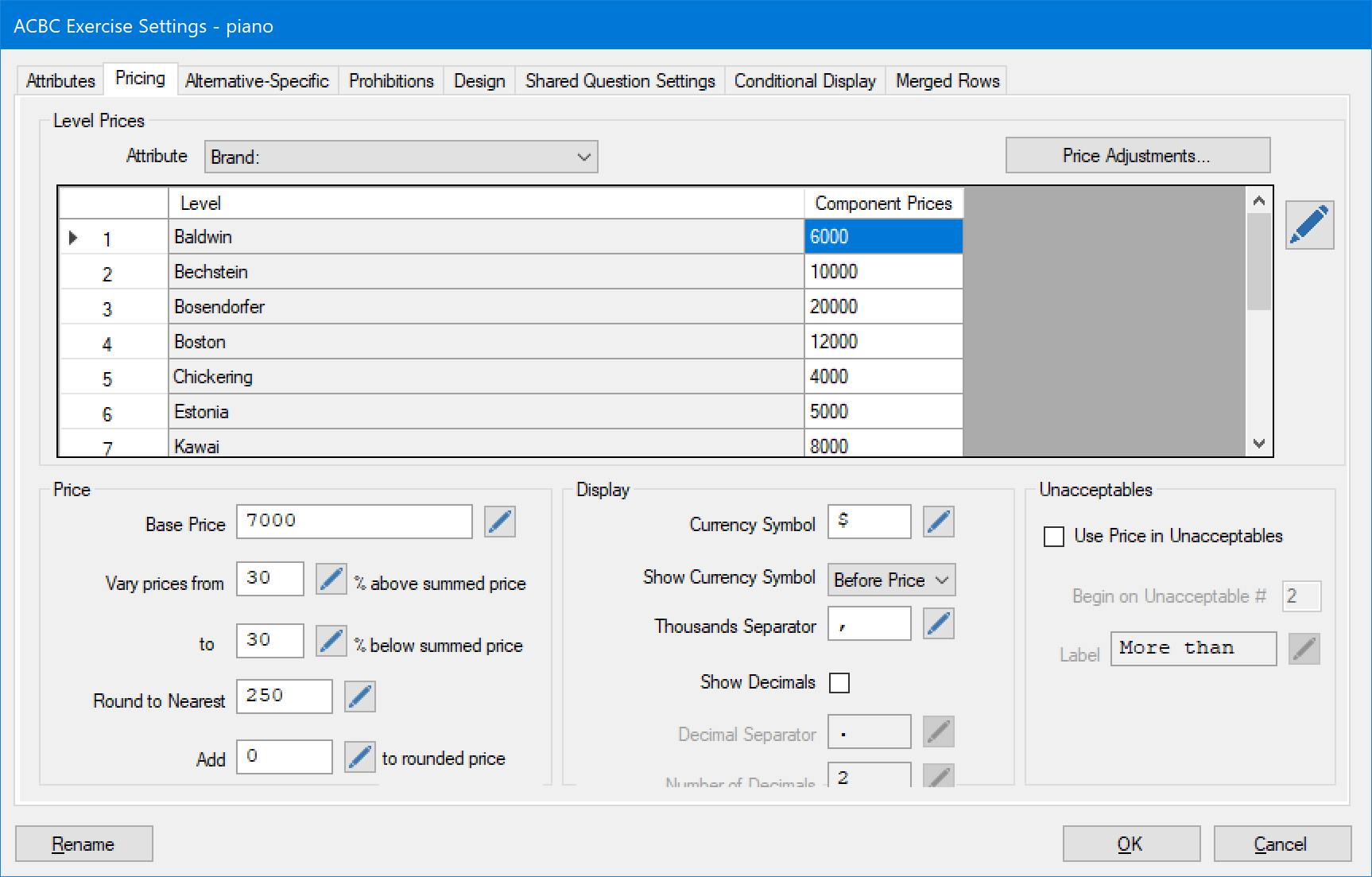The image size is (1372, 877).
Task: Confirm with the OK button
Action: [1131, 844]
